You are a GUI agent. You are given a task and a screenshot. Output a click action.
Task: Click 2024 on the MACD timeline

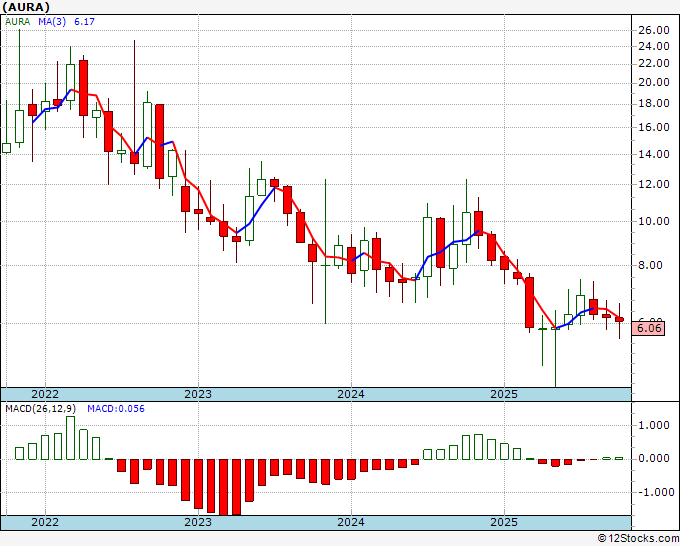351,522
